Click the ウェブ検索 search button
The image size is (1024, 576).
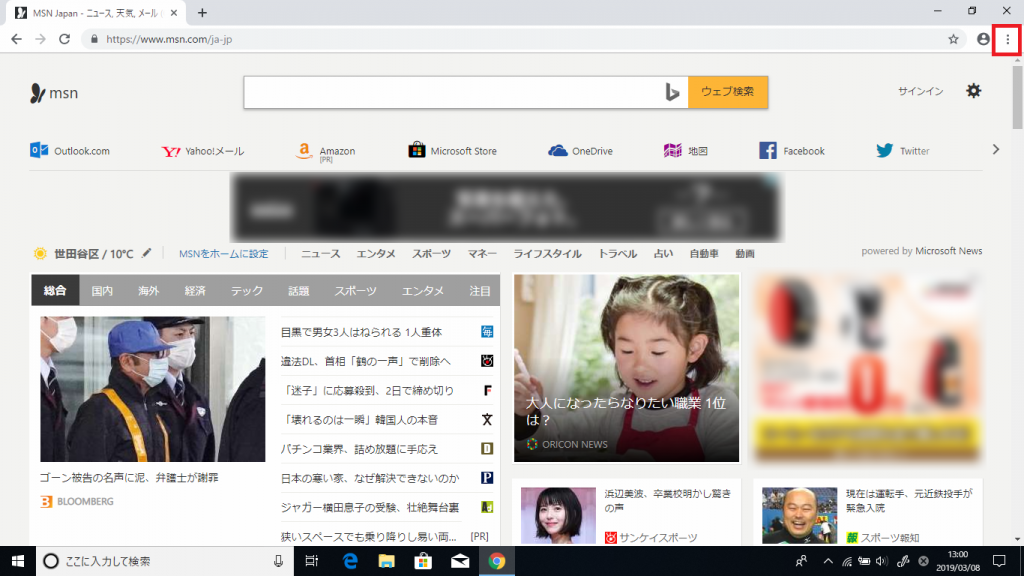coord(728,92)
